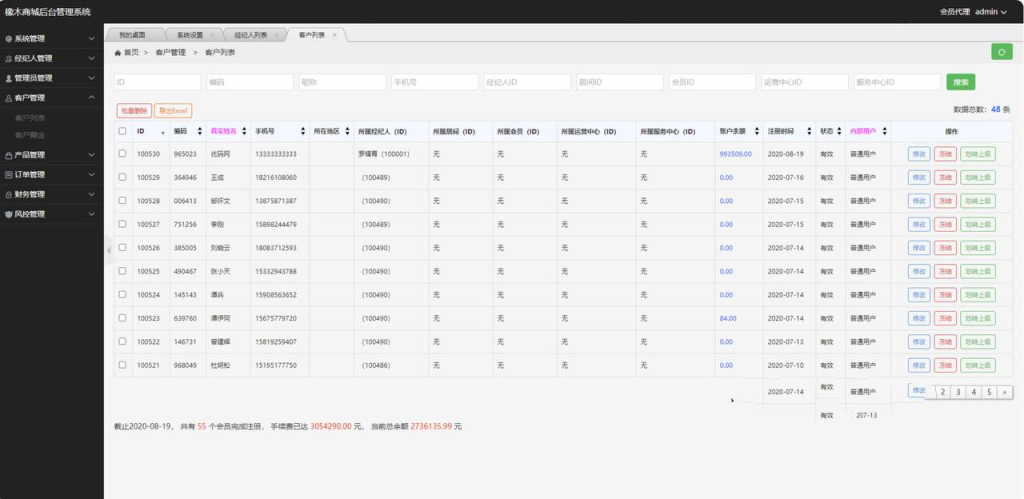Close the 客户列表 tab with its X
The image size is (1024, 499).
[334, 35]
